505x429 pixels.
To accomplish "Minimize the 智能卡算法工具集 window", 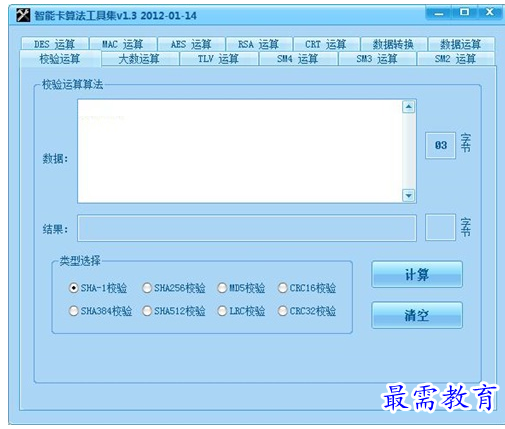I will pyautogui.click(x=439, y=13).
